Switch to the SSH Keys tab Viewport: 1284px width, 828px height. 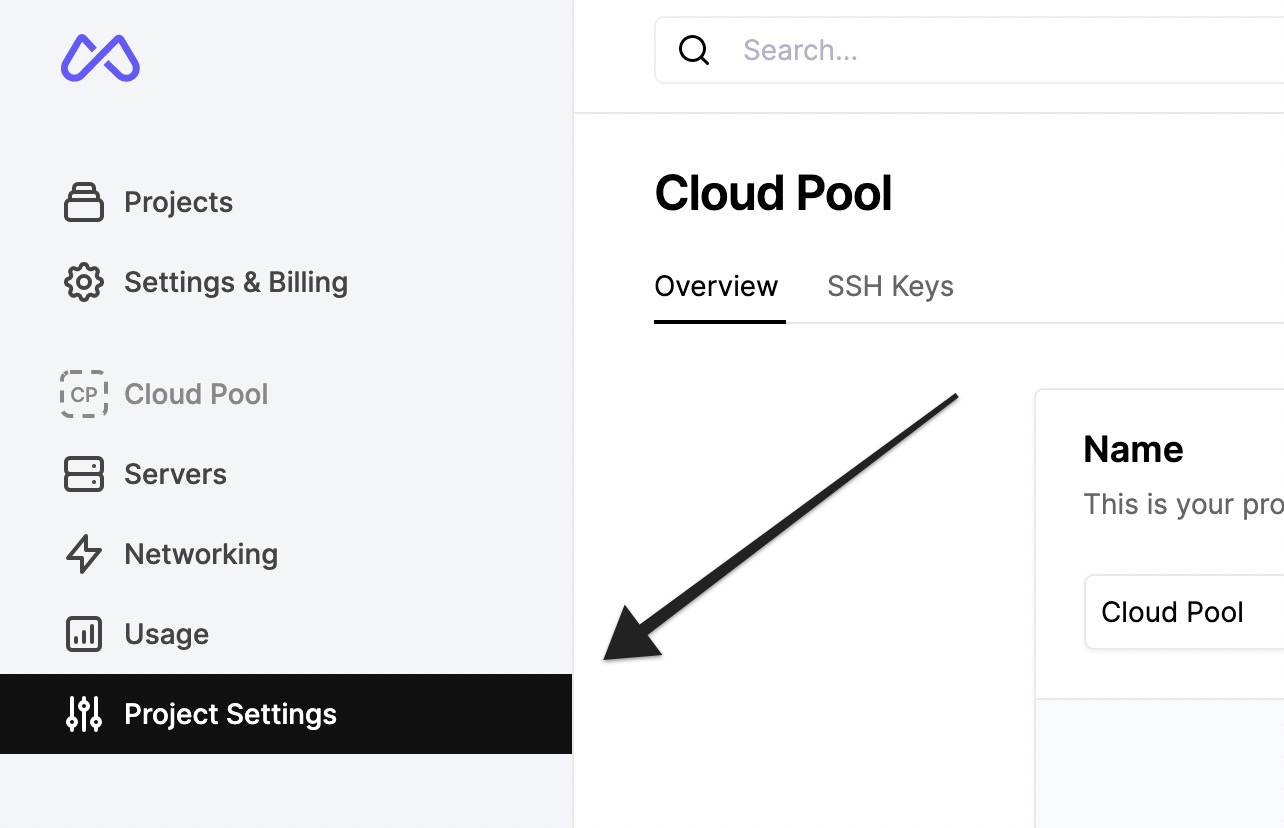click(890, 287)
